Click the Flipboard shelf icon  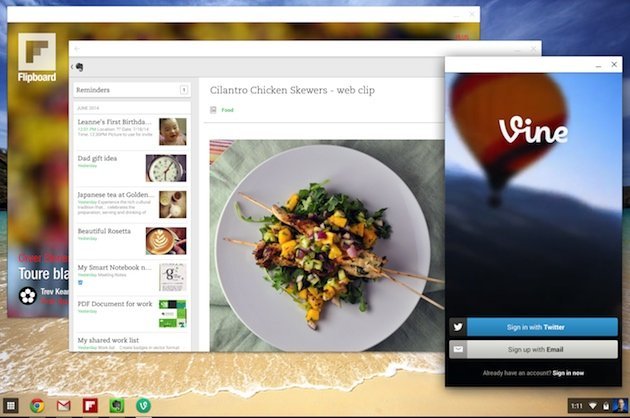(89, 406)
